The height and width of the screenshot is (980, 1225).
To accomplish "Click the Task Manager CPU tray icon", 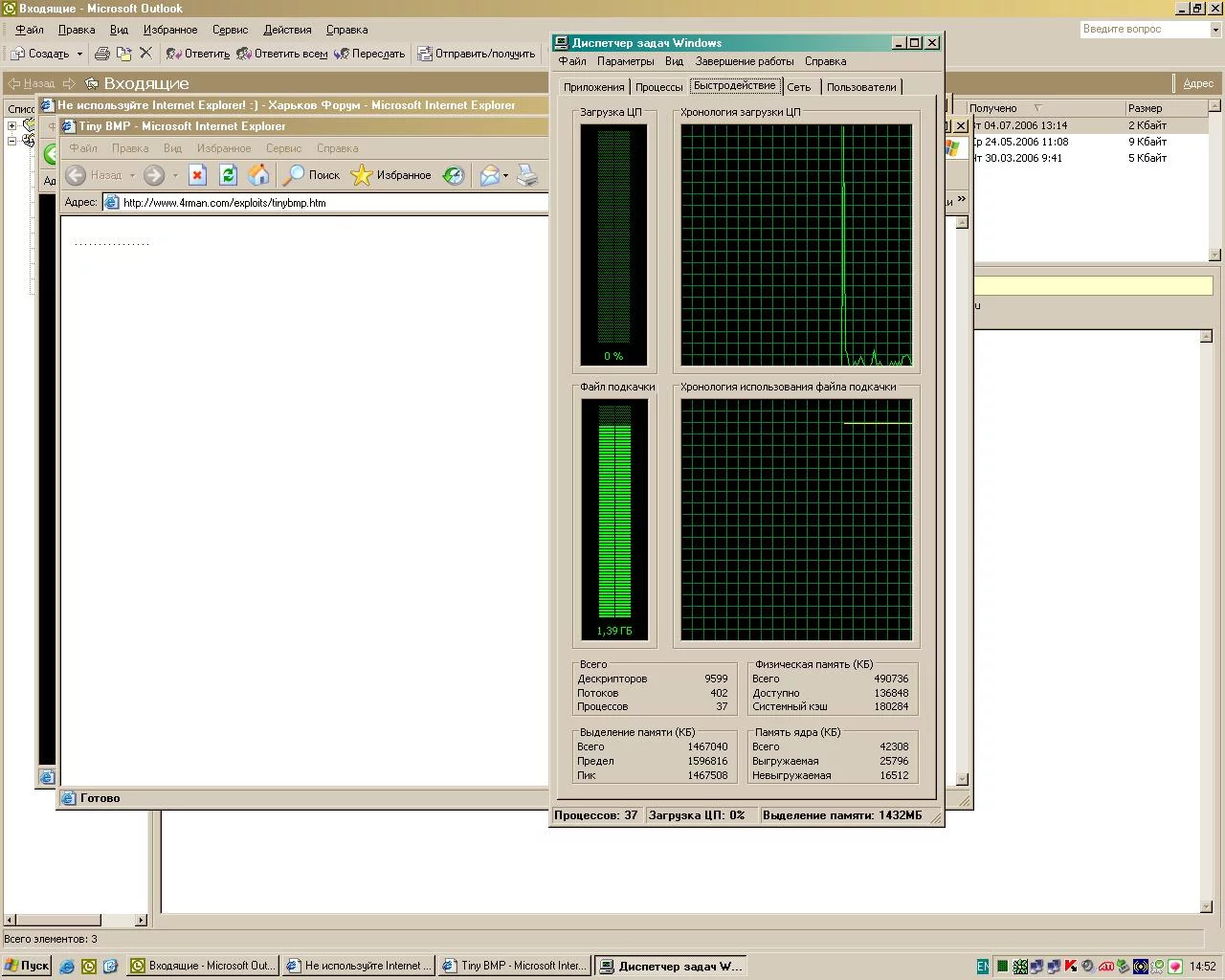I will [1002, 967].
